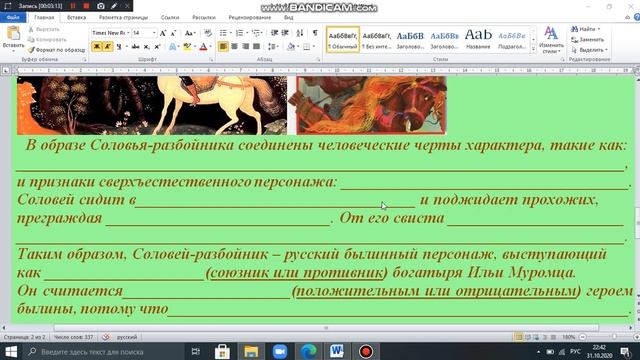This screenshot has width=640, height=360.
Task: Increase the paragraph indent
Action: 285,33
